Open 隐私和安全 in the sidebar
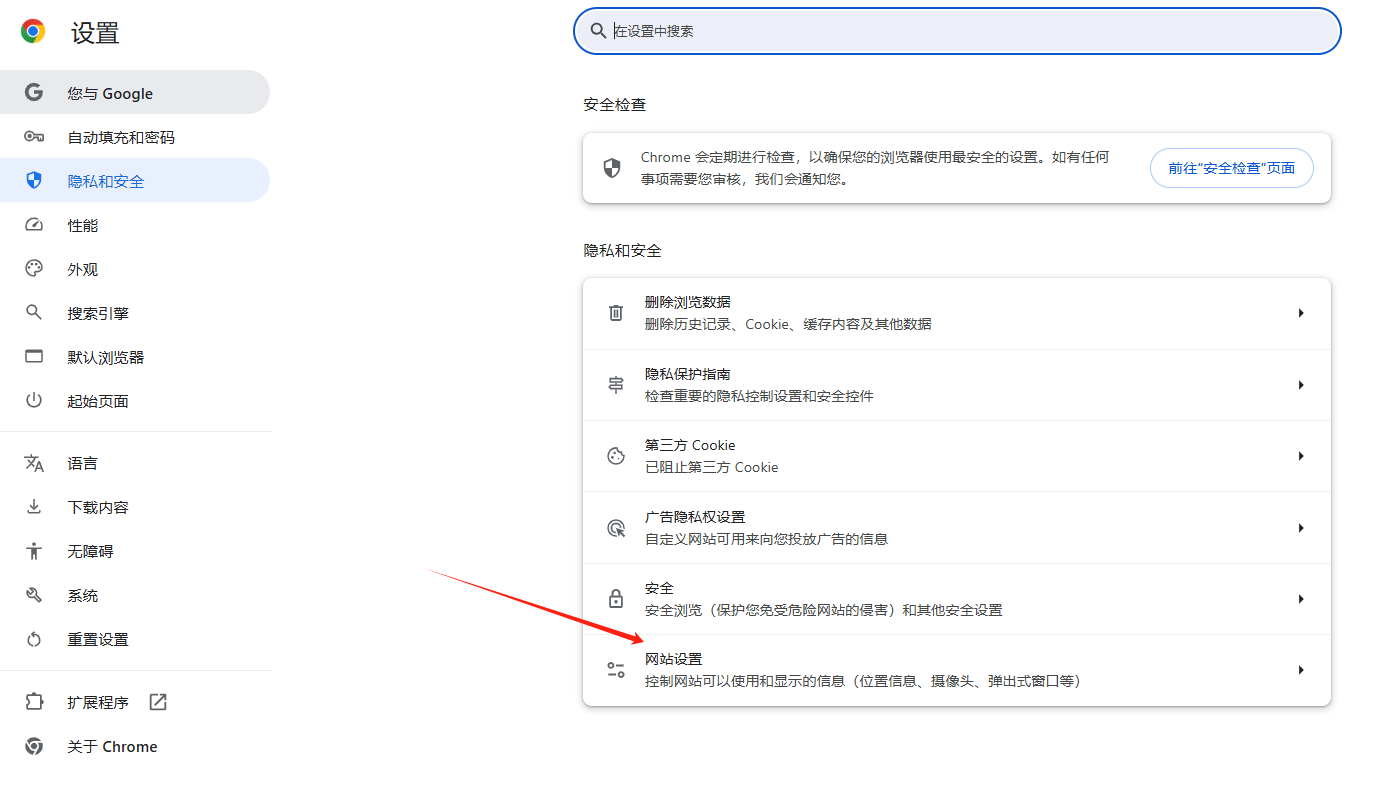Viewport: 1398px width, 805px height. click(106, 181)
